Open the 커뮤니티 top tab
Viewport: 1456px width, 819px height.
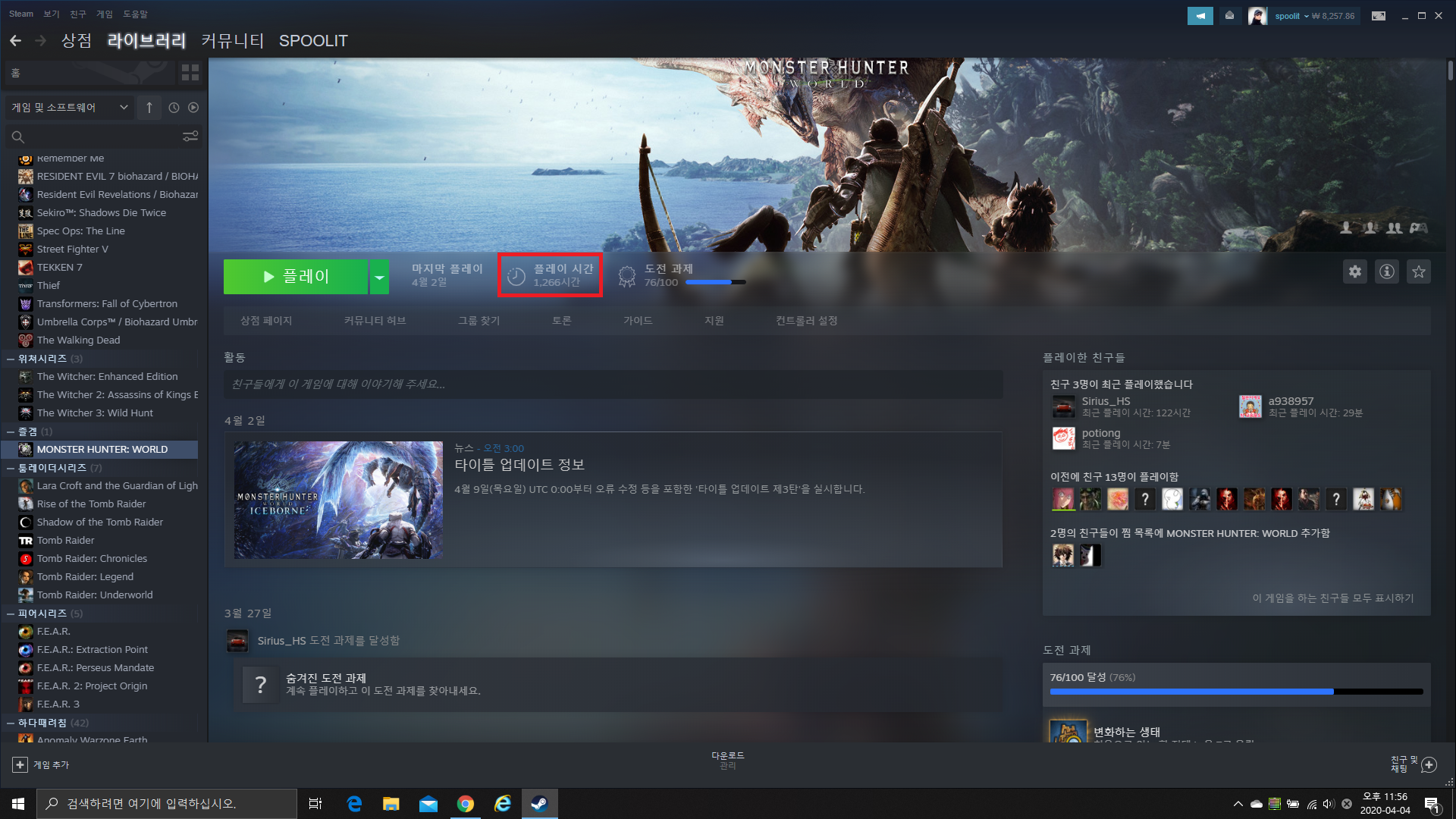[x=232, y=41]
